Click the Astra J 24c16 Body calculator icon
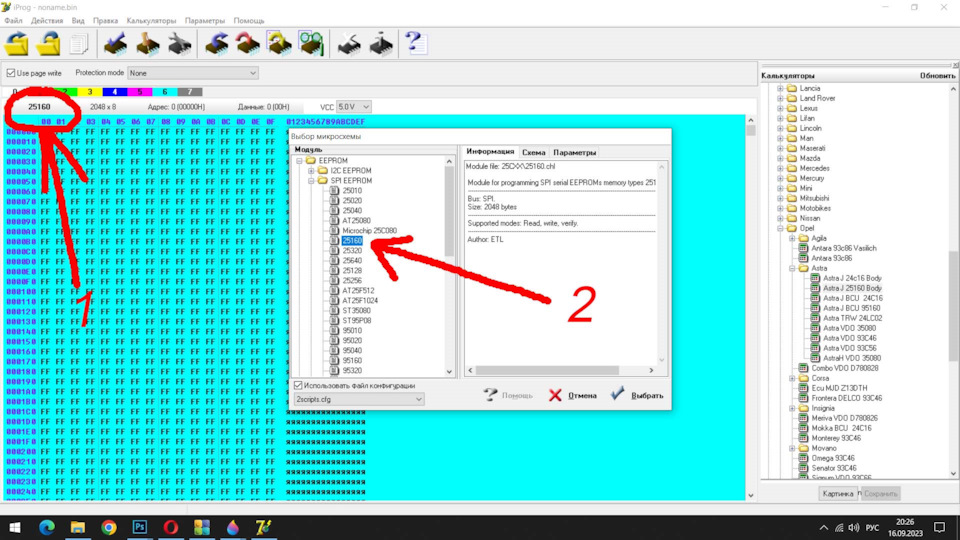 click(x=815, y=278)
